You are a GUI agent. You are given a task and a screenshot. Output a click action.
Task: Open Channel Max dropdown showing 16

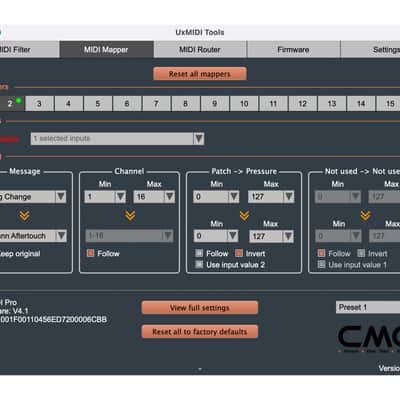tap(154, 197)
